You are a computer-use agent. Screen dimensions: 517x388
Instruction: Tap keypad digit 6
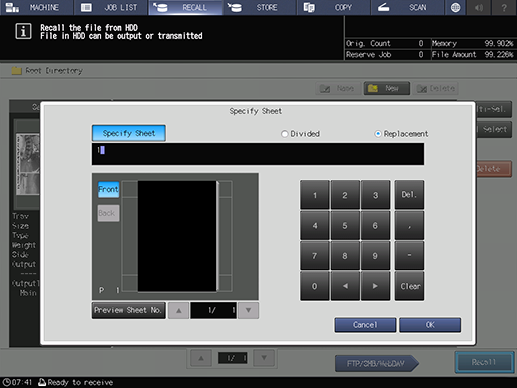tap(375, 225)
